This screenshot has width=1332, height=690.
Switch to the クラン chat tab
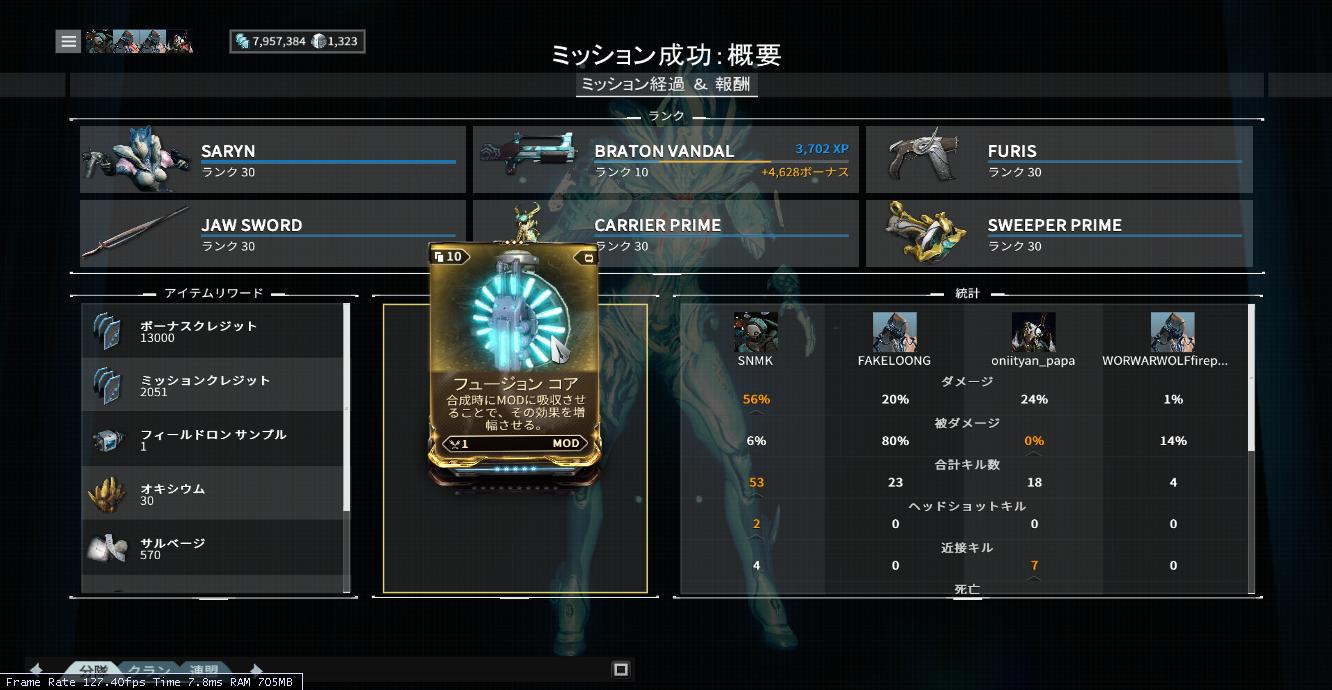pyautogui.click(x=148, y=670)
